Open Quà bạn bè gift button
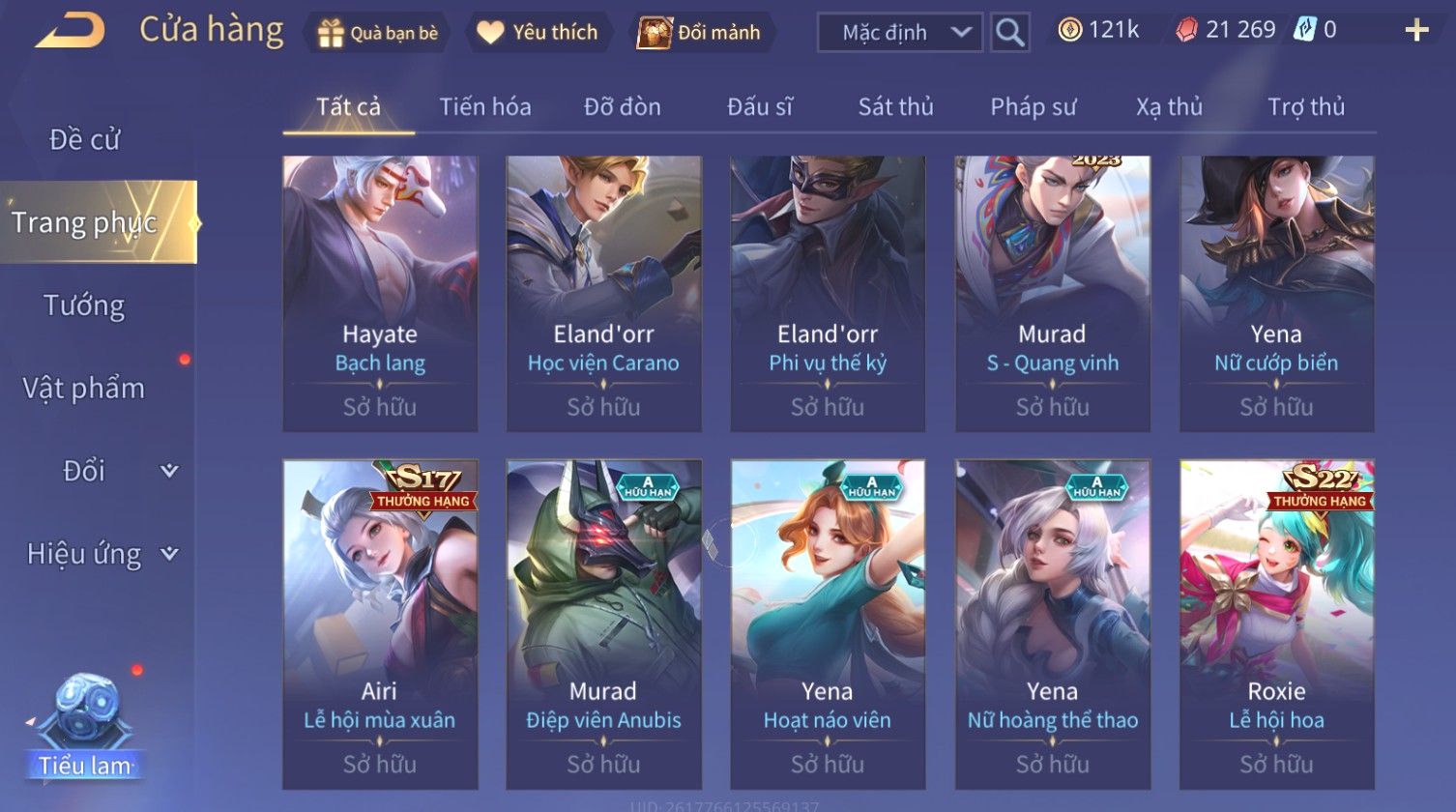Image resolution: width=1456 pixels, height=812 pixels. pyautogui.click(x=378, y=33)
